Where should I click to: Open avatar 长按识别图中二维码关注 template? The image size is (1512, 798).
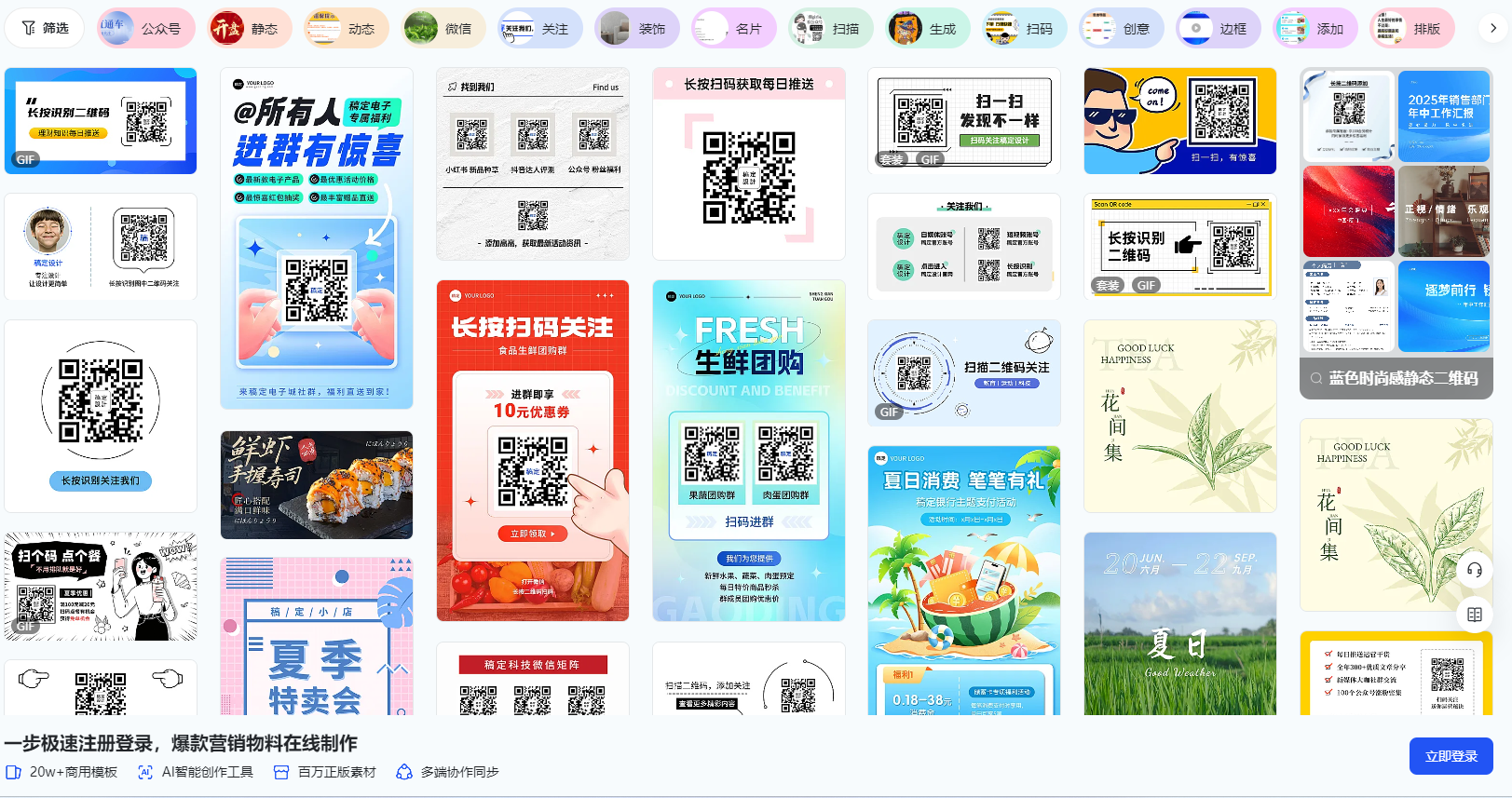click(x=101, y=247)
